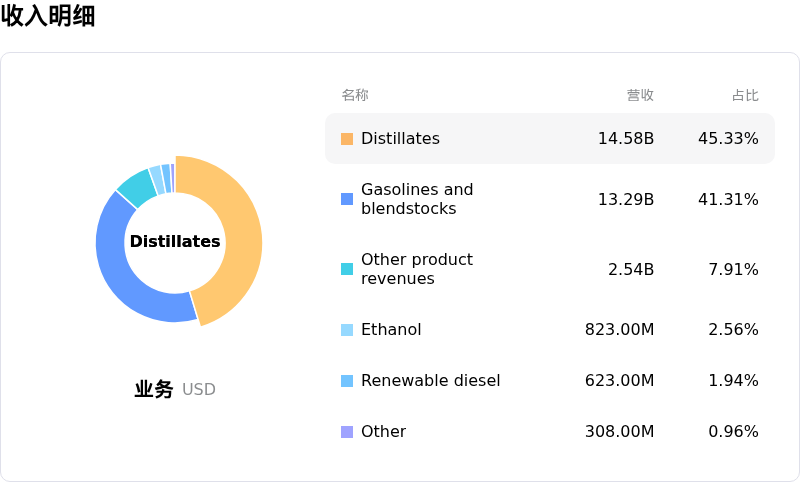Click the blue Gasolines and blendstocks swatch
This screenshot has width=800, height=482.
[347, 199]
